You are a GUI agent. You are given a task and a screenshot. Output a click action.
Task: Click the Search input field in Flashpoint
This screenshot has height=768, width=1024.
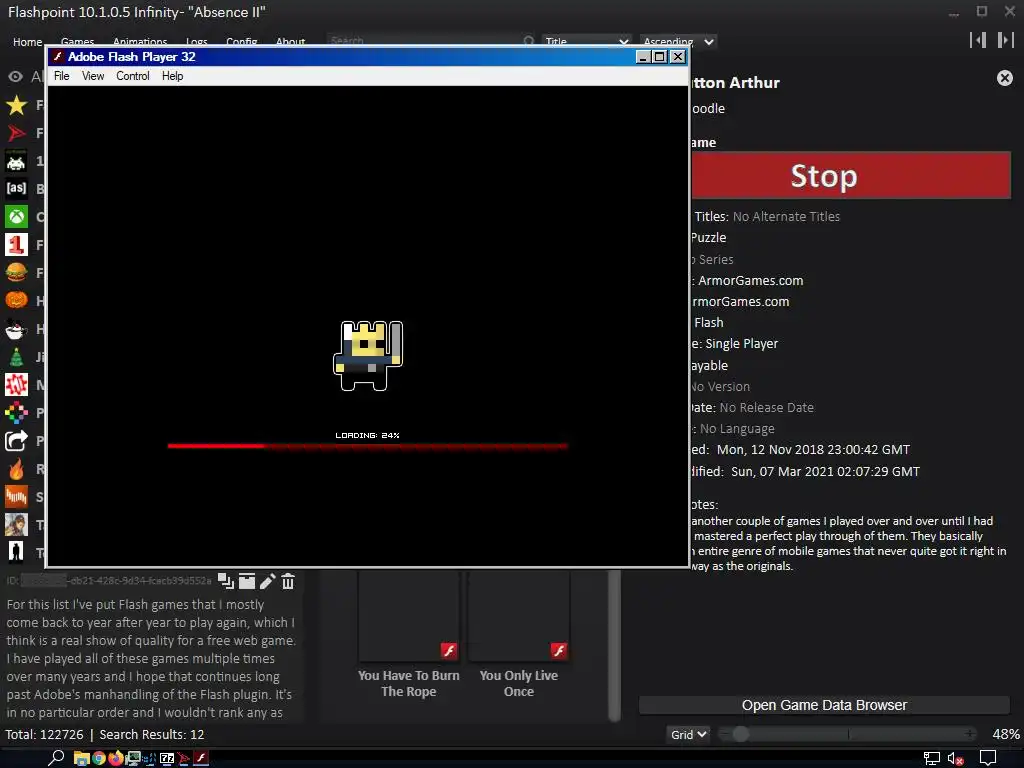424,41
